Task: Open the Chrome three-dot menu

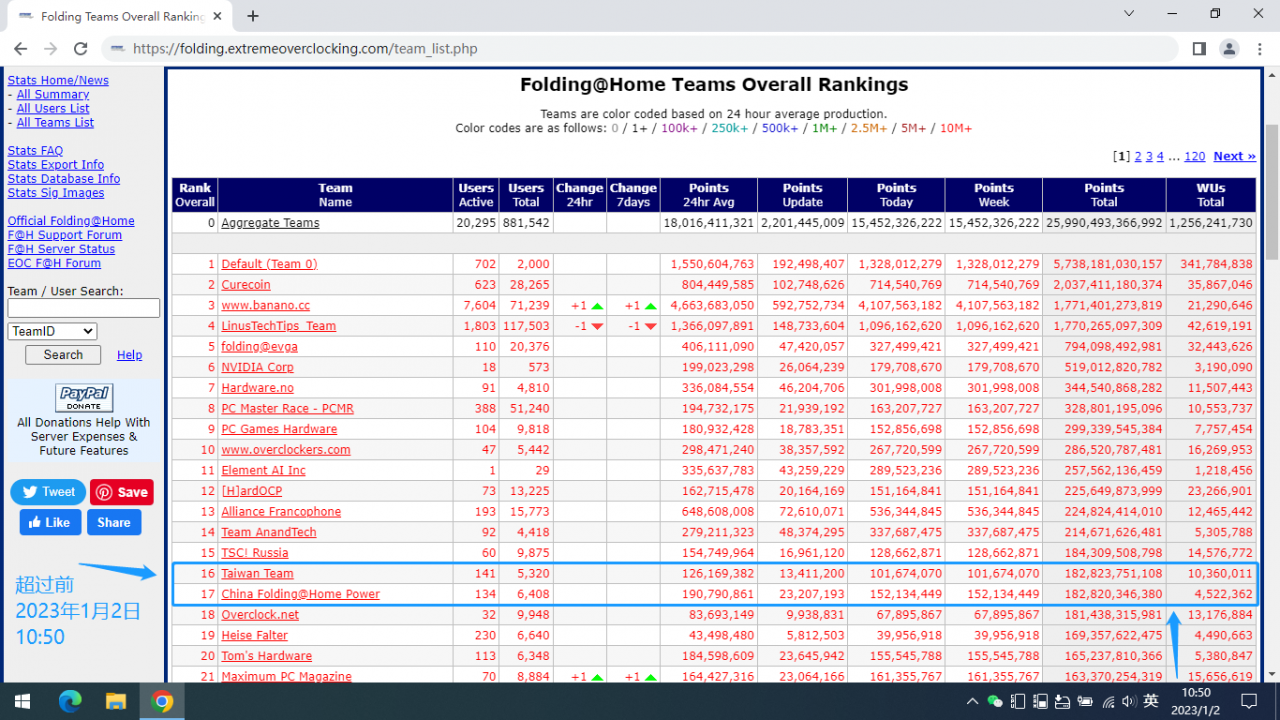Action: (1259, 49)
